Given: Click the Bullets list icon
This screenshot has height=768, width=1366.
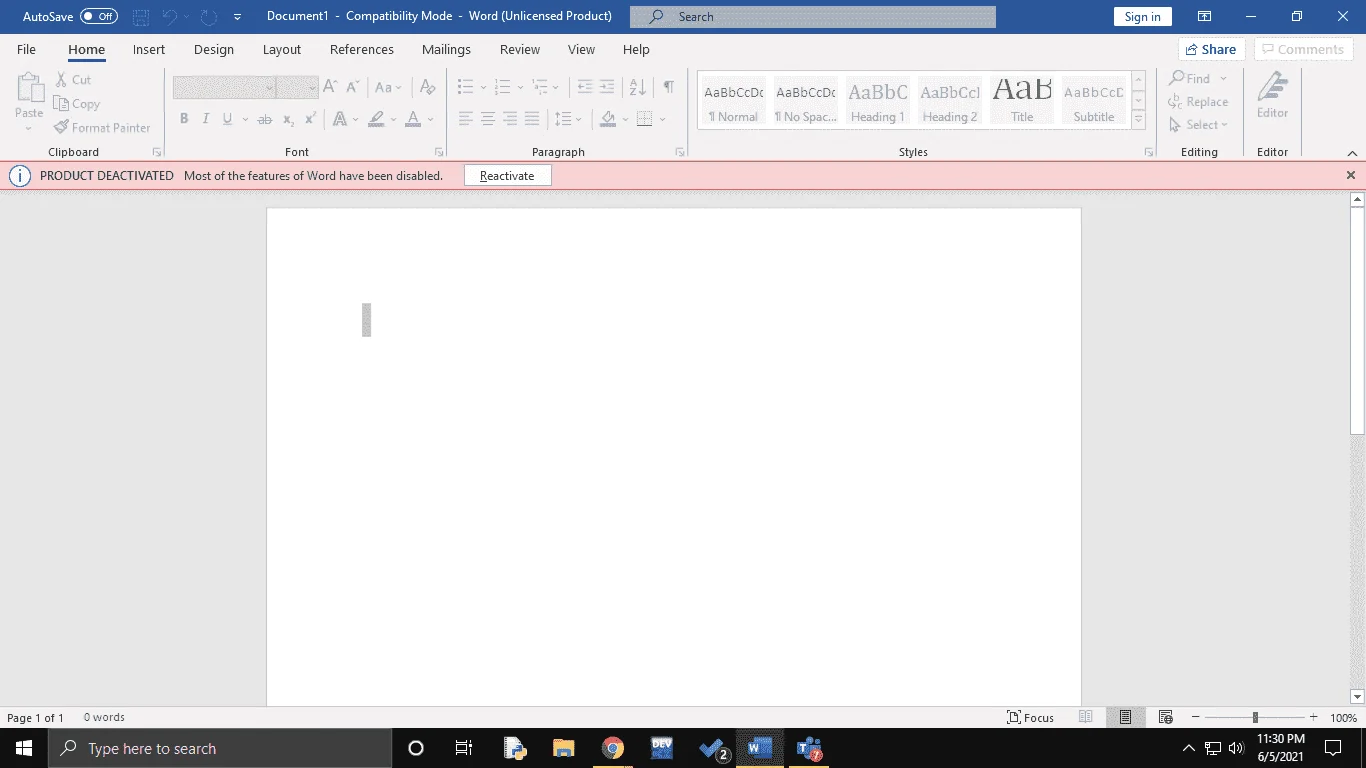Looking at the screenshot, I should pyautogui.click(x=465, y=88).
